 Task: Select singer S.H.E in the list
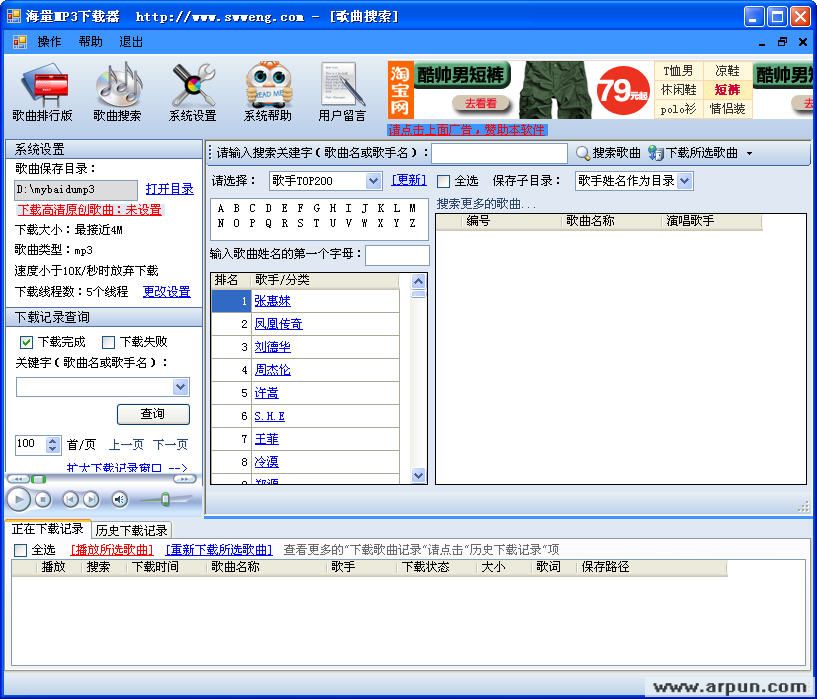tap(269, 416)
